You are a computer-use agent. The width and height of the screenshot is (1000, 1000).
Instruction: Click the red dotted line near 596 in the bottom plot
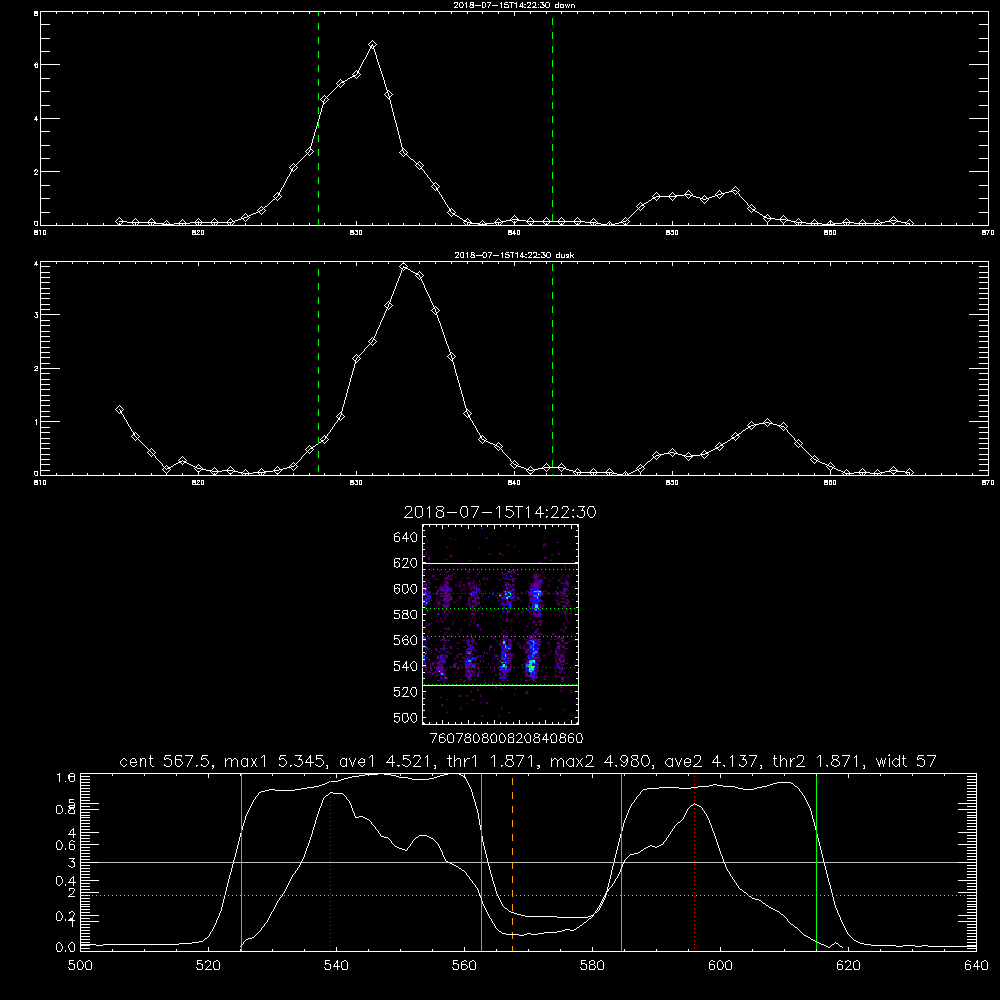694,862
